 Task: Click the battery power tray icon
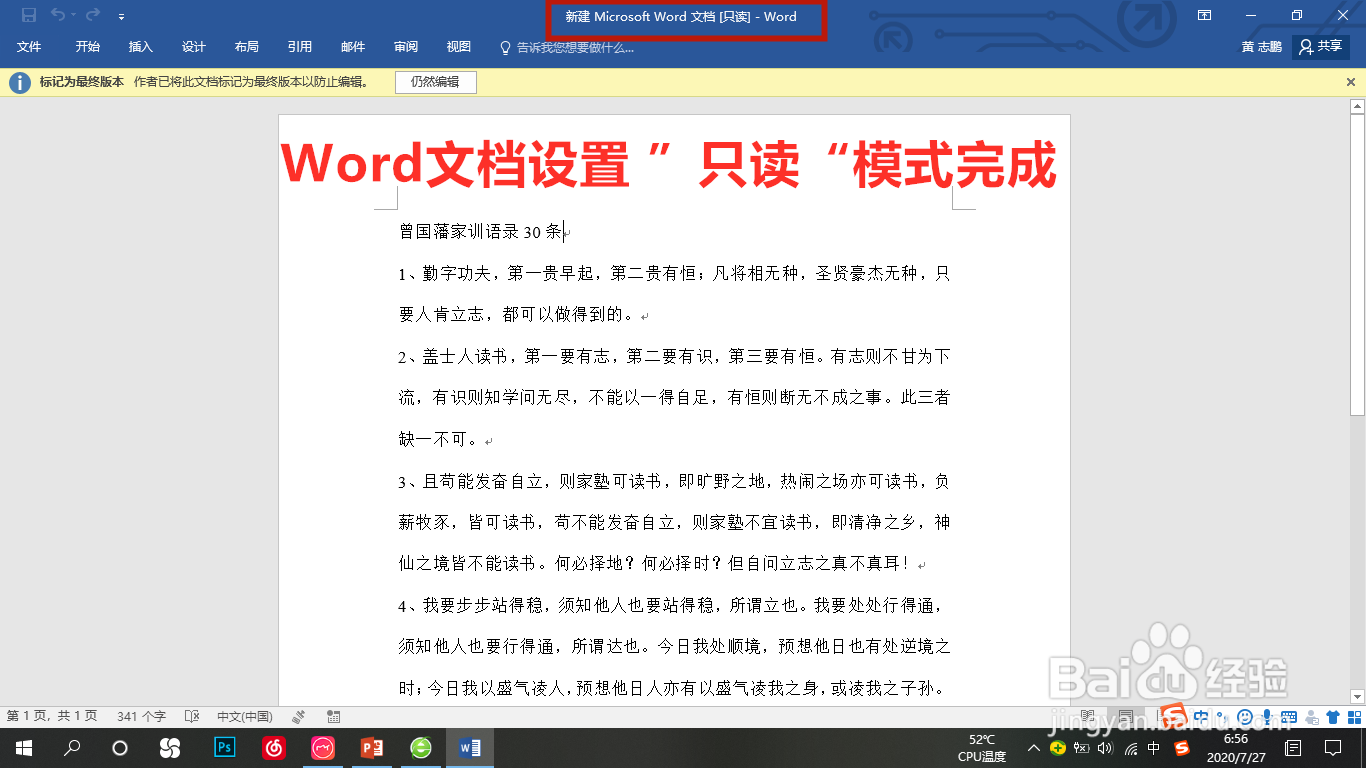(1082, 748)
